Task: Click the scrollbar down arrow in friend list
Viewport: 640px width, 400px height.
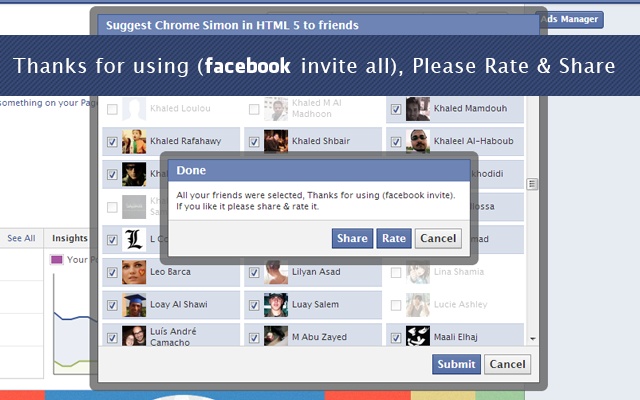Action: click(533, 338)
